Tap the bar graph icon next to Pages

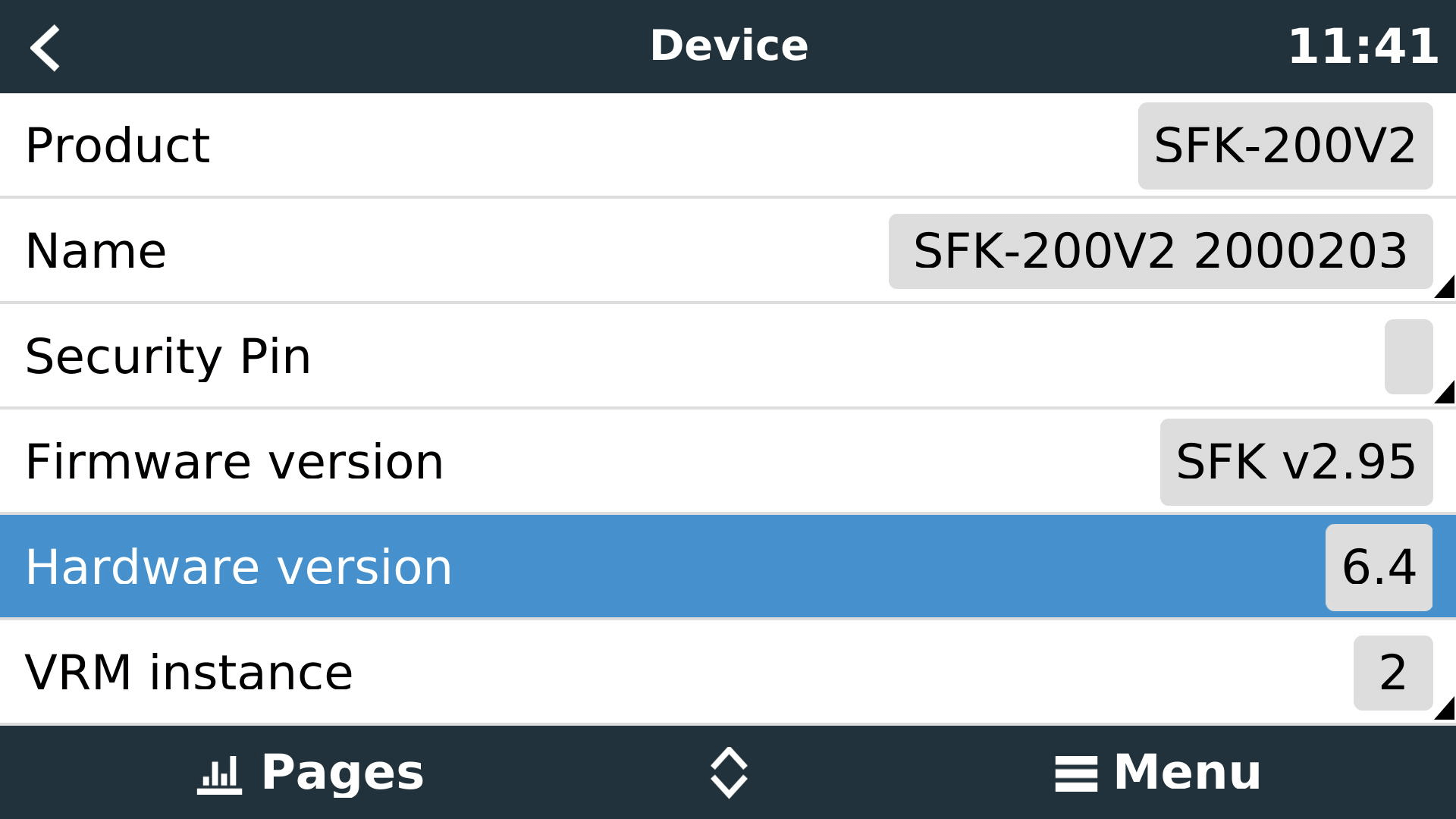pos(219,771)
